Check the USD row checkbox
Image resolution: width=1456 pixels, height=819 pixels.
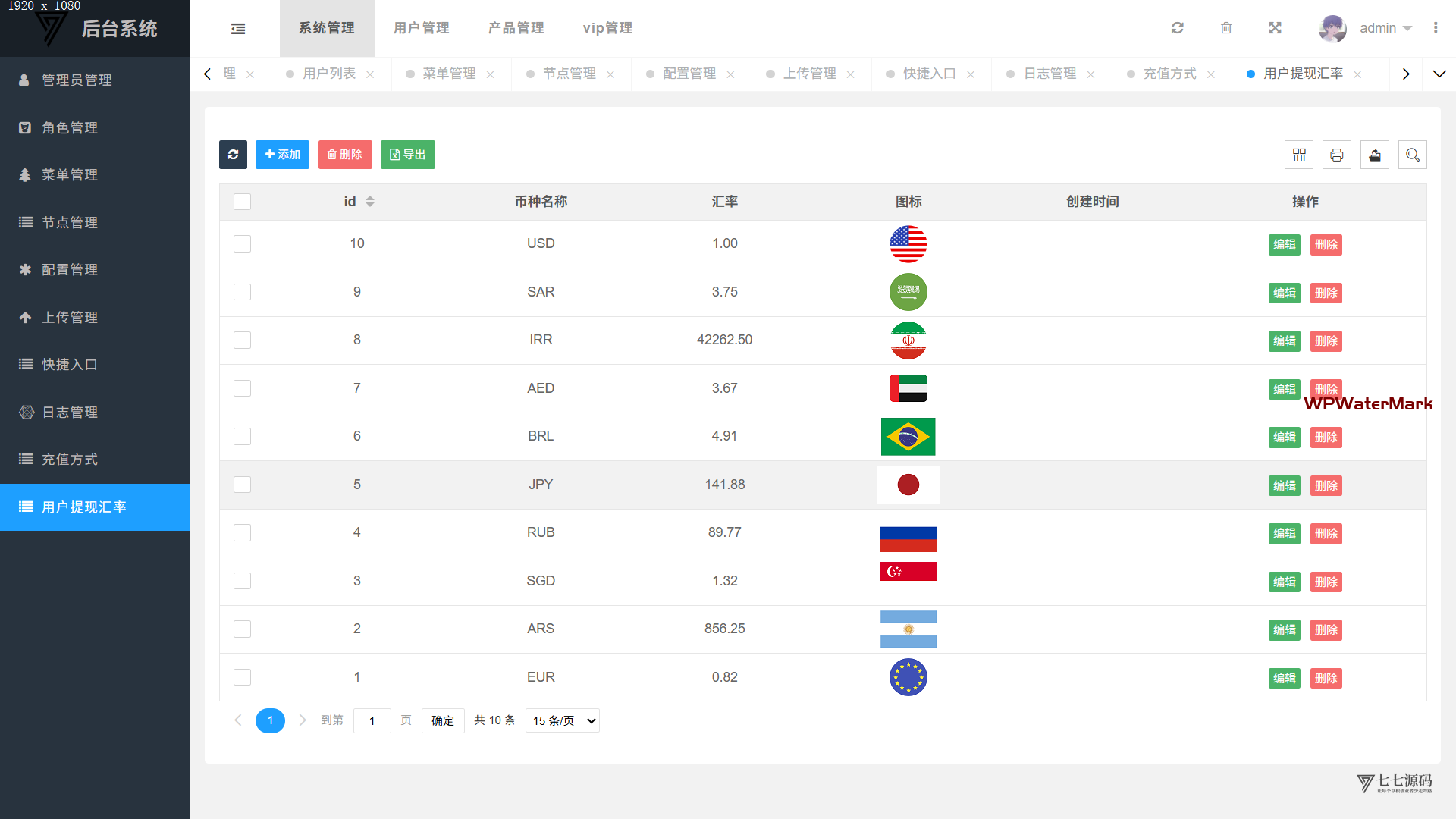(242, 243)
